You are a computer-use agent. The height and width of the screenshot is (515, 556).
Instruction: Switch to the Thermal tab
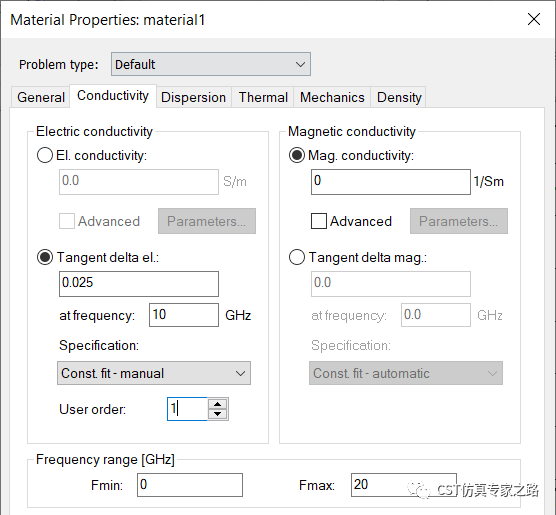(263, 97)
